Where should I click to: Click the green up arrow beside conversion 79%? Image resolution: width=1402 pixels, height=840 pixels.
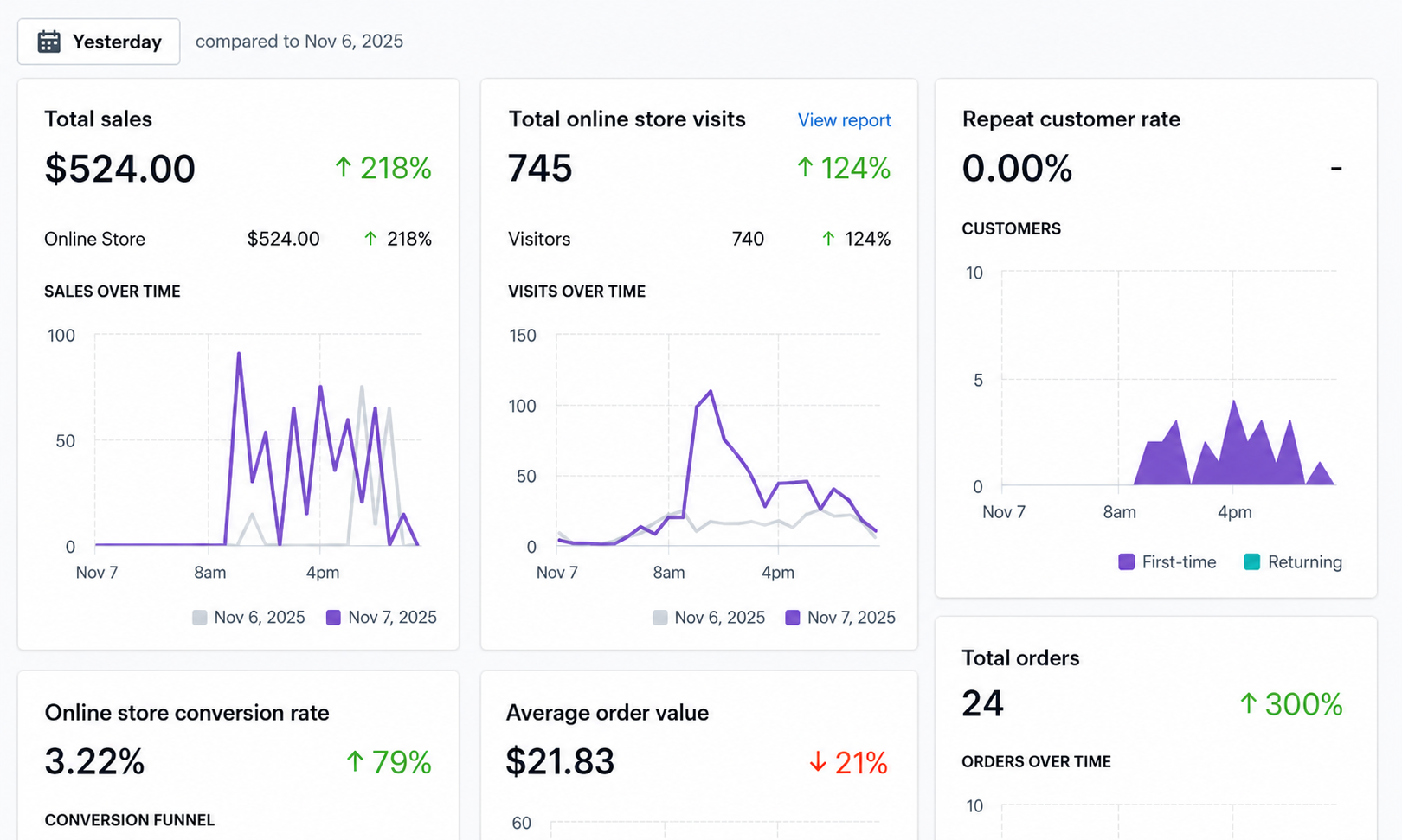click(x=355, y=761)
